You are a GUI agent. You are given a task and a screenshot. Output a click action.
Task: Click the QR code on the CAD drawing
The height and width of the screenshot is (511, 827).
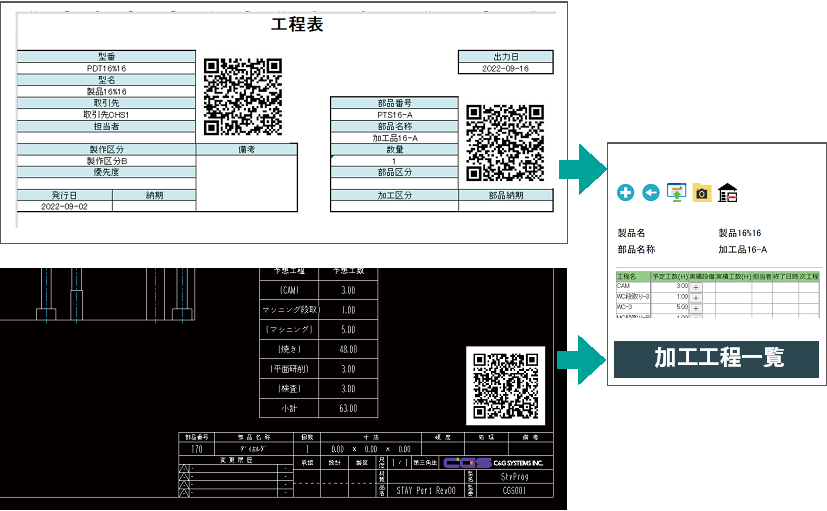click(x=506, y=386)
